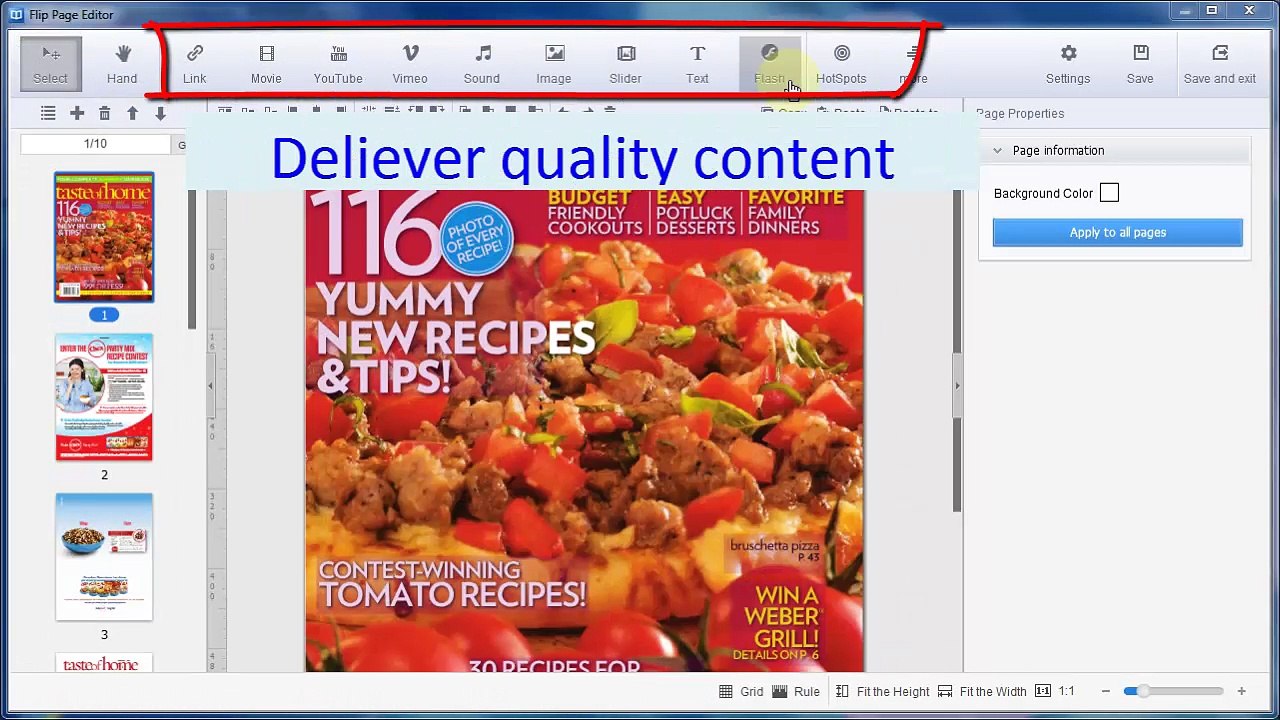
Task: Switch to the Hand tool
Action: 122,63
